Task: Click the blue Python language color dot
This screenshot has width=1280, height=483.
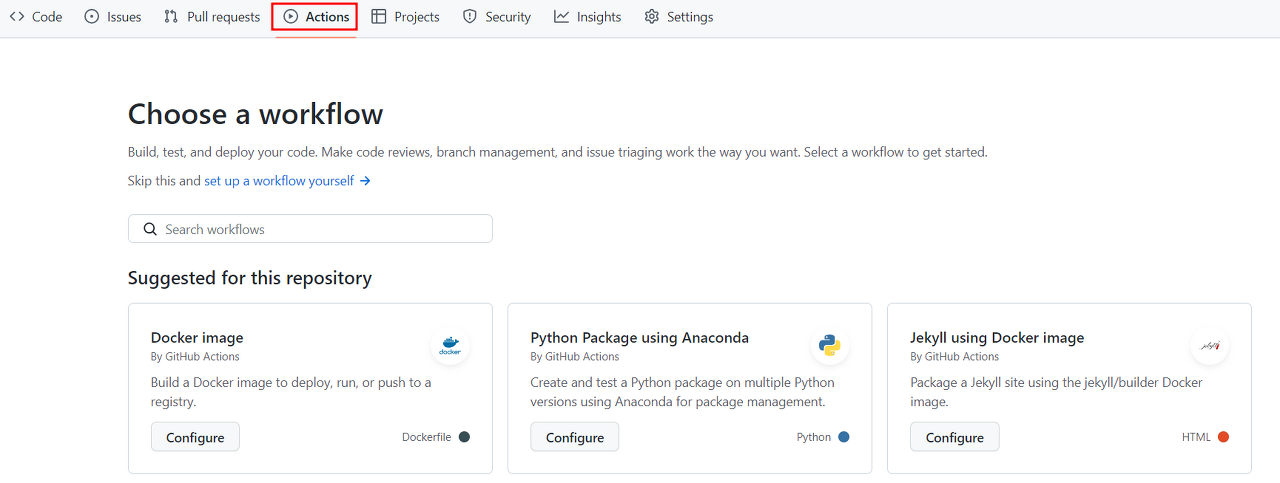Action: (844, 437)
